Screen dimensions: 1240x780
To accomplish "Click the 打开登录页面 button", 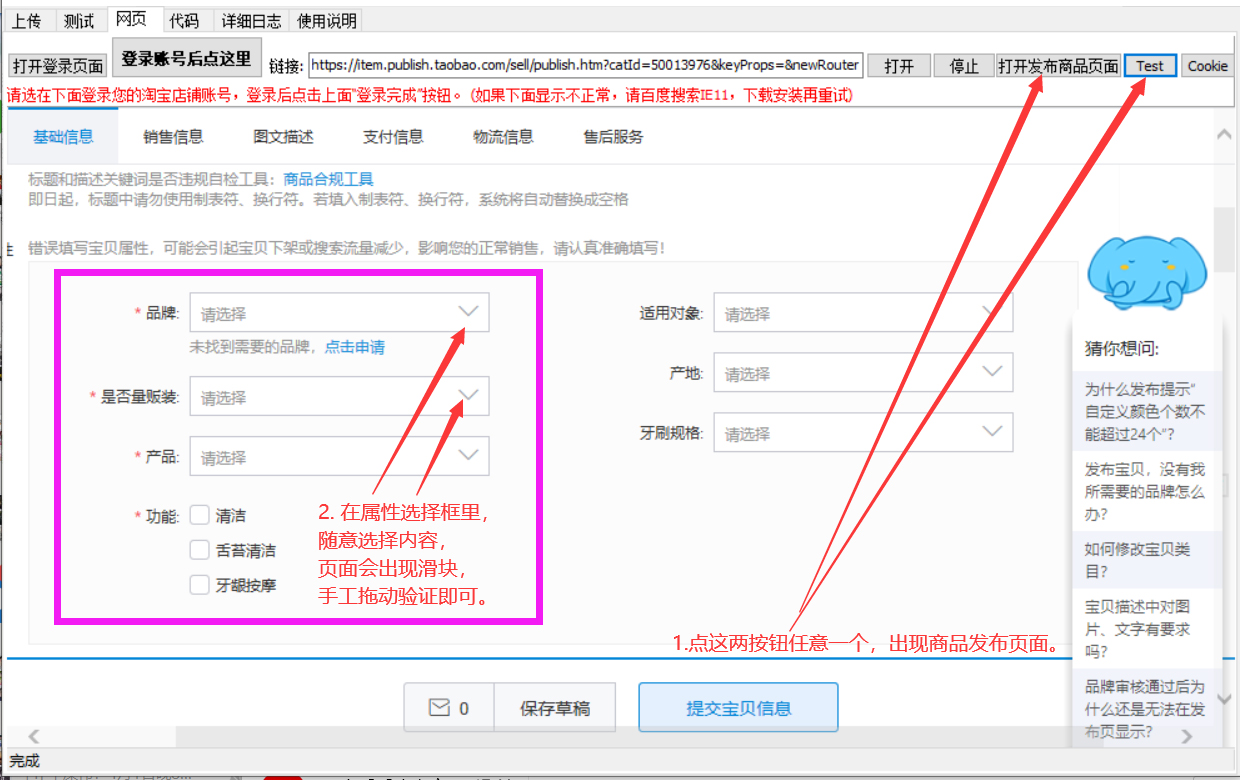I will click(58, 66).
